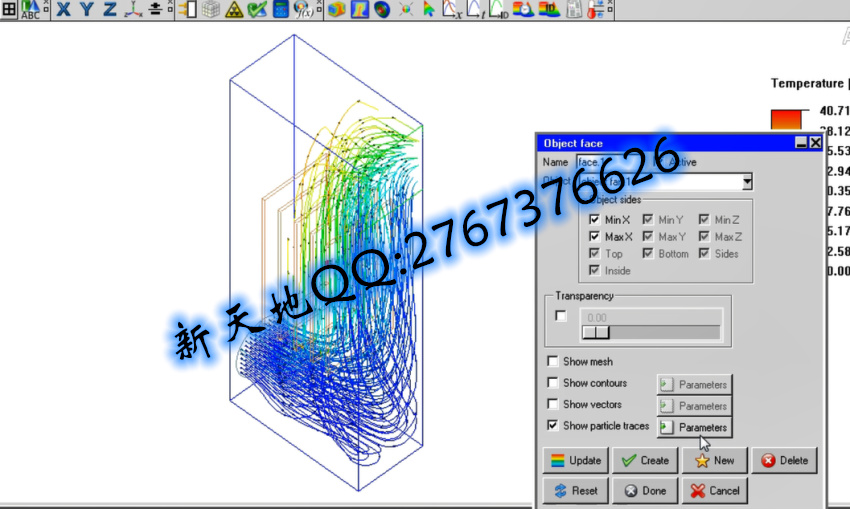Select the four-view layout icon

point(9,9)
